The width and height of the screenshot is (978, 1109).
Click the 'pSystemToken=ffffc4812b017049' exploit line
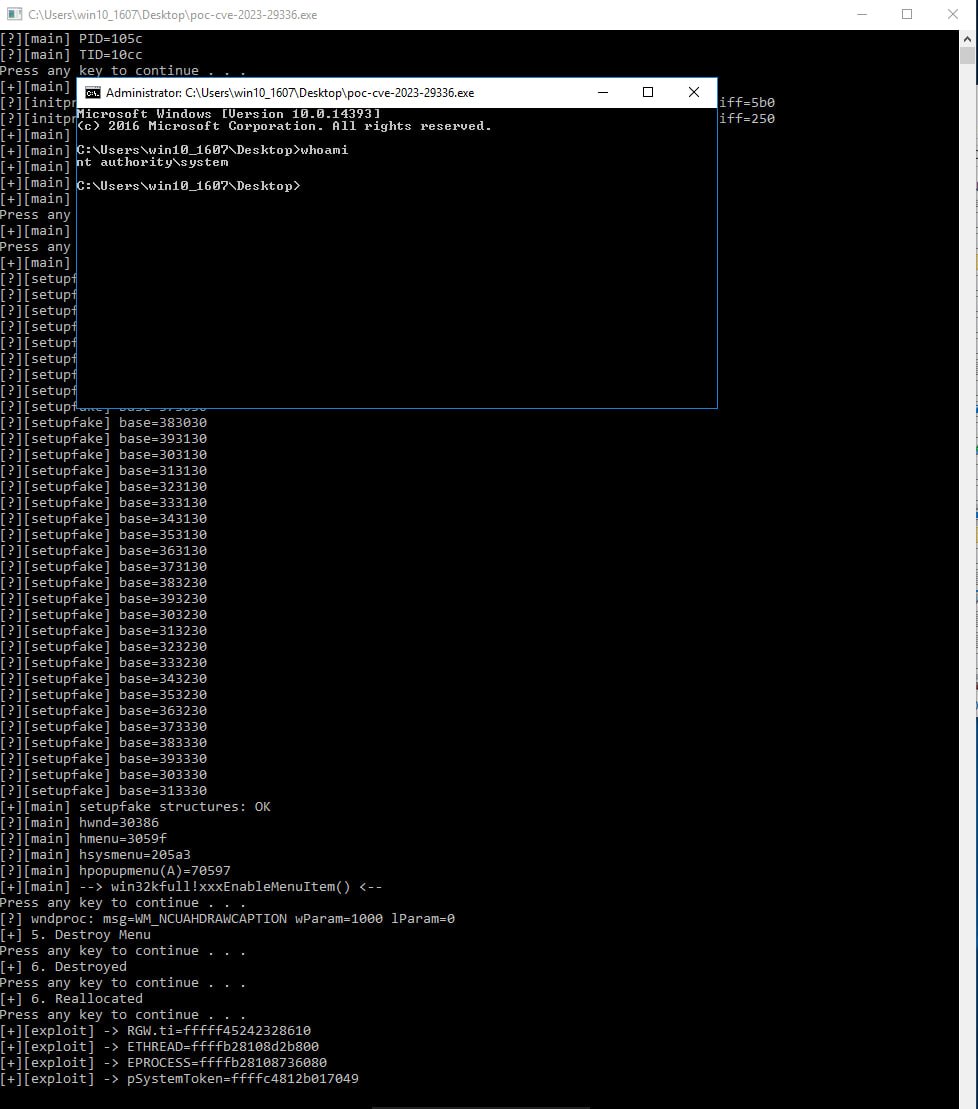click(180, 1079)
